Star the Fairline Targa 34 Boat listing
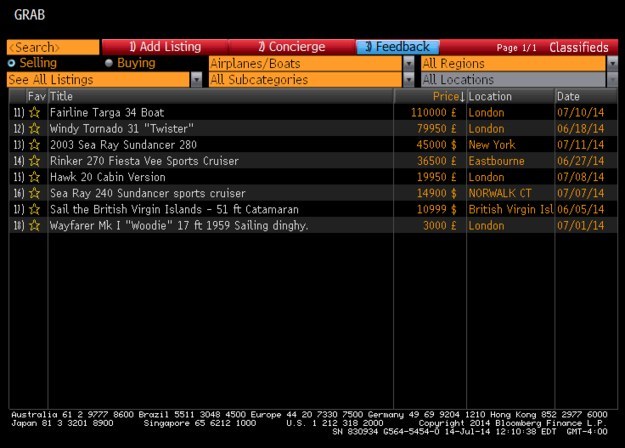This screenshot has width=625, height=448. (x=34, y=113)
